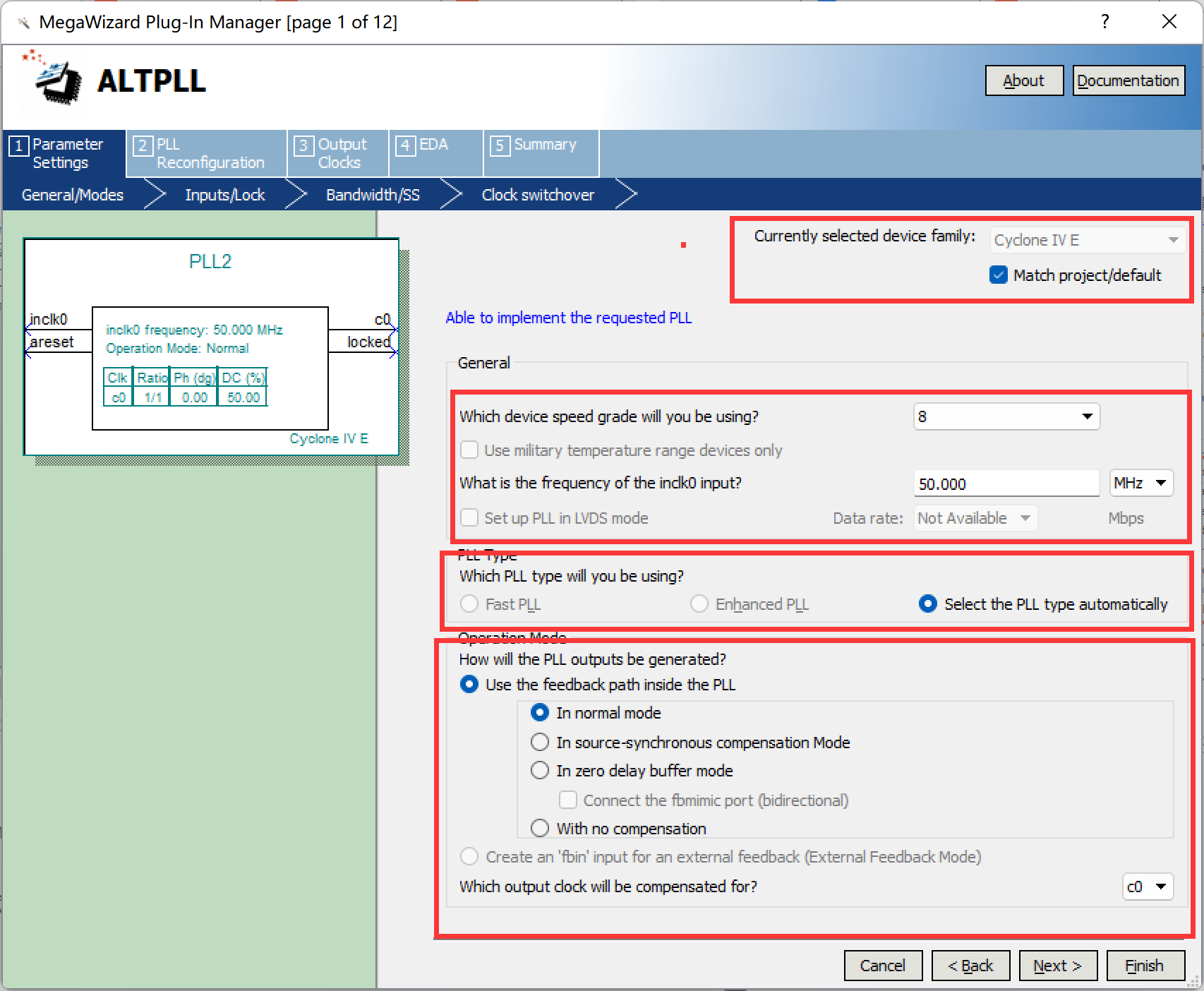The image size is (1204, 991).
Task: Open the MHz frequency unit dropdown
Action: tap(1141, 484)
